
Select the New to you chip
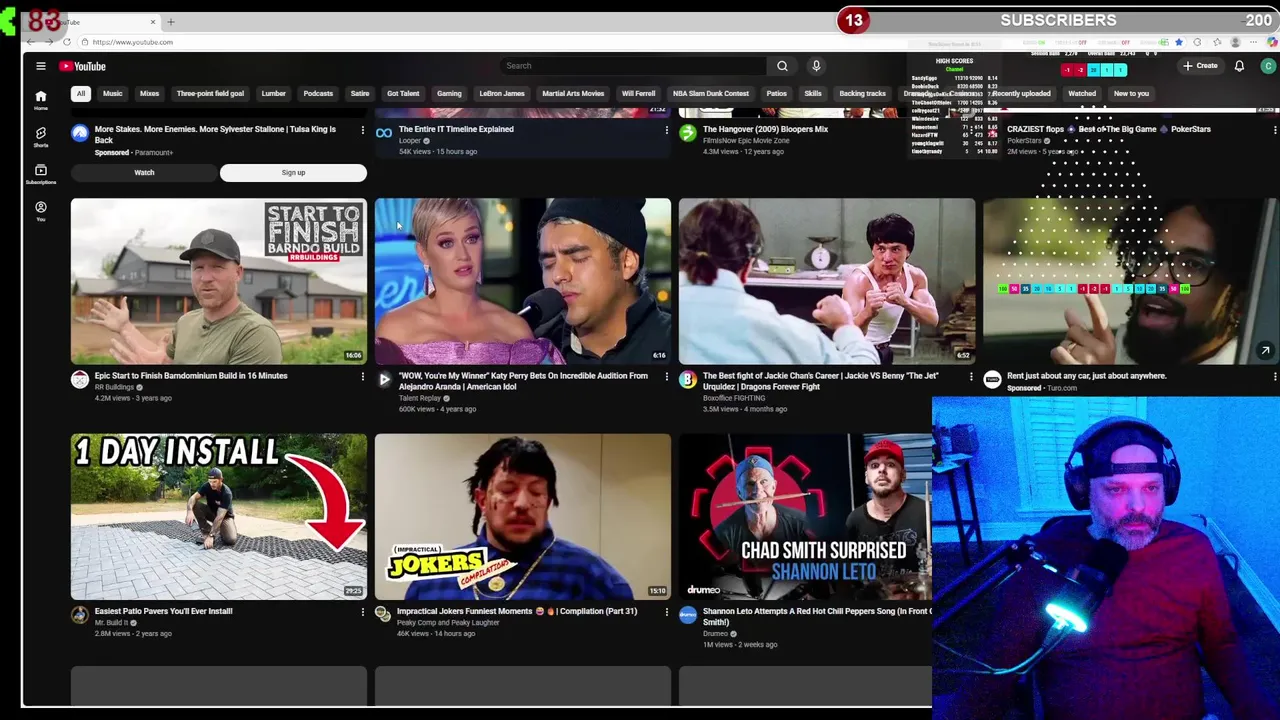[1131, 94]
